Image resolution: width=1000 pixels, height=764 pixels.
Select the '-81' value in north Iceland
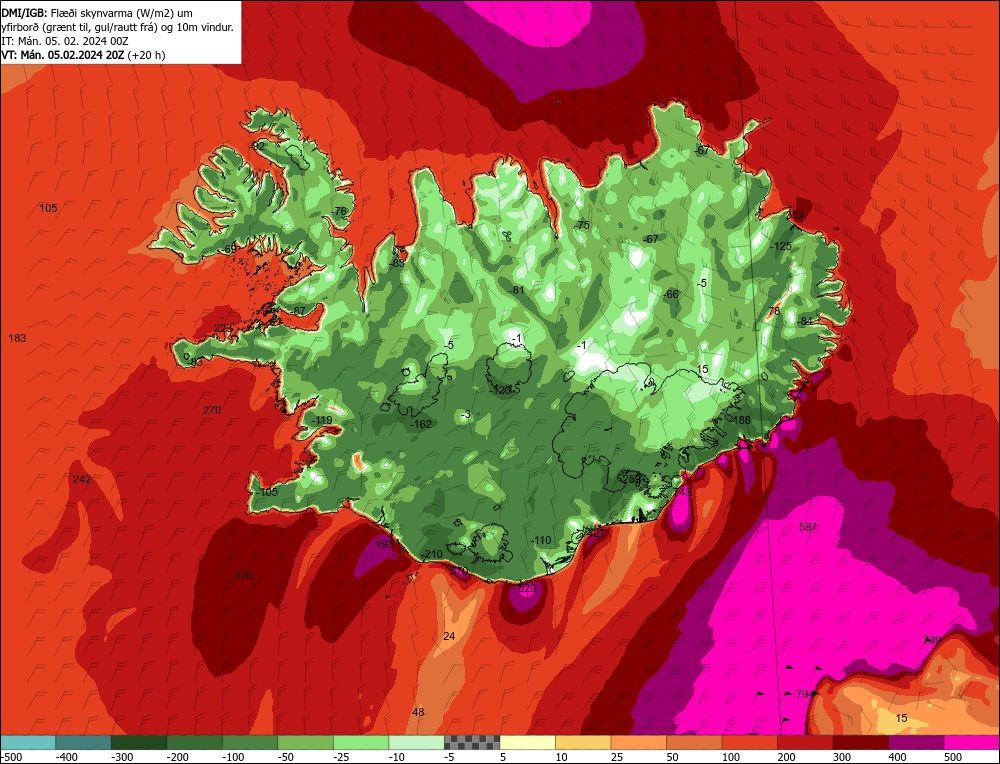pos(517,290)
